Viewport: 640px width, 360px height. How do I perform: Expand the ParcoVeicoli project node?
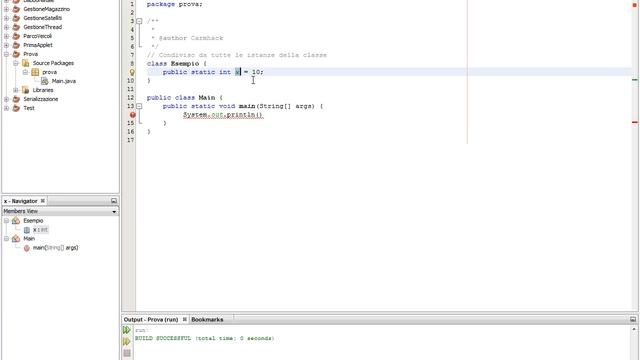click(7, 36)
